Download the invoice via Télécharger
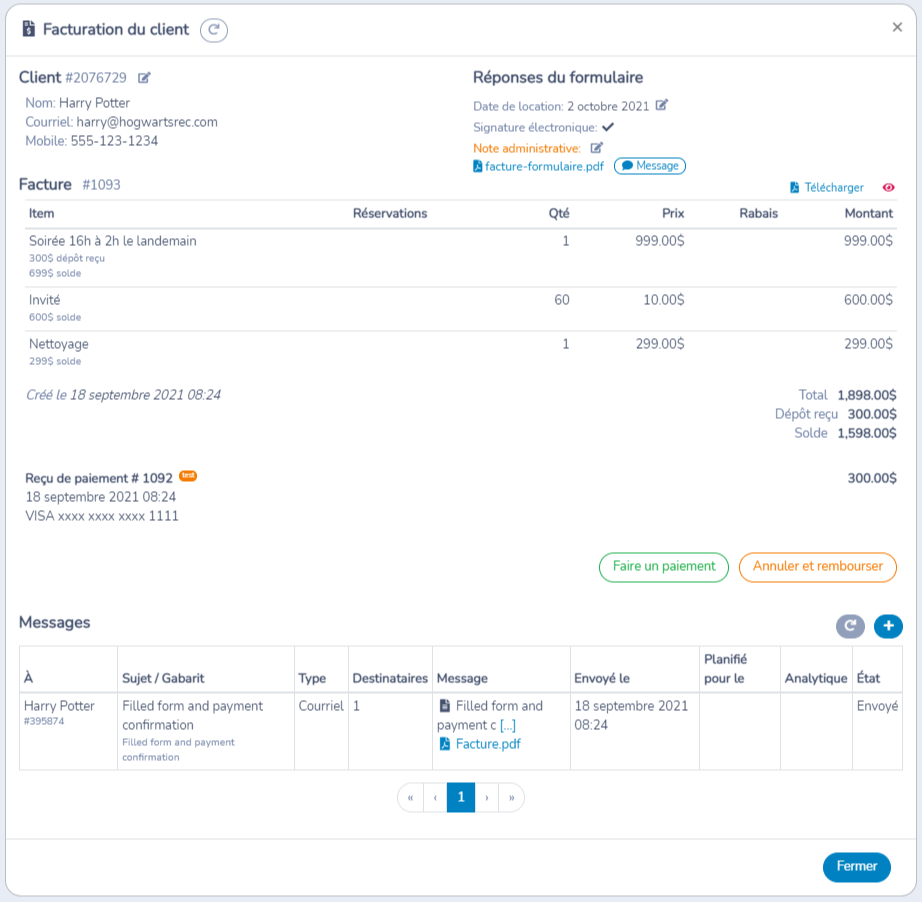The width and height of the screenshot is (922, 903). (827, 188)
